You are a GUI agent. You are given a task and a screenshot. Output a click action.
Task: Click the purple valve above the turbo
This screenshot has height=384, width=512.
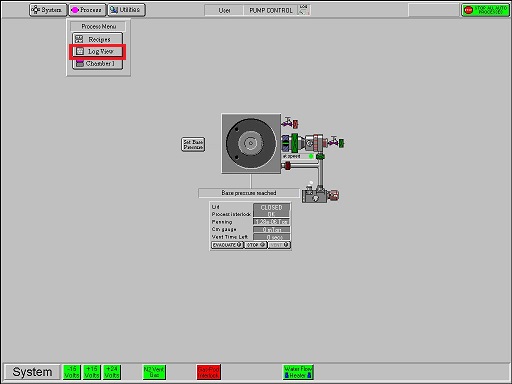(290, 123)
